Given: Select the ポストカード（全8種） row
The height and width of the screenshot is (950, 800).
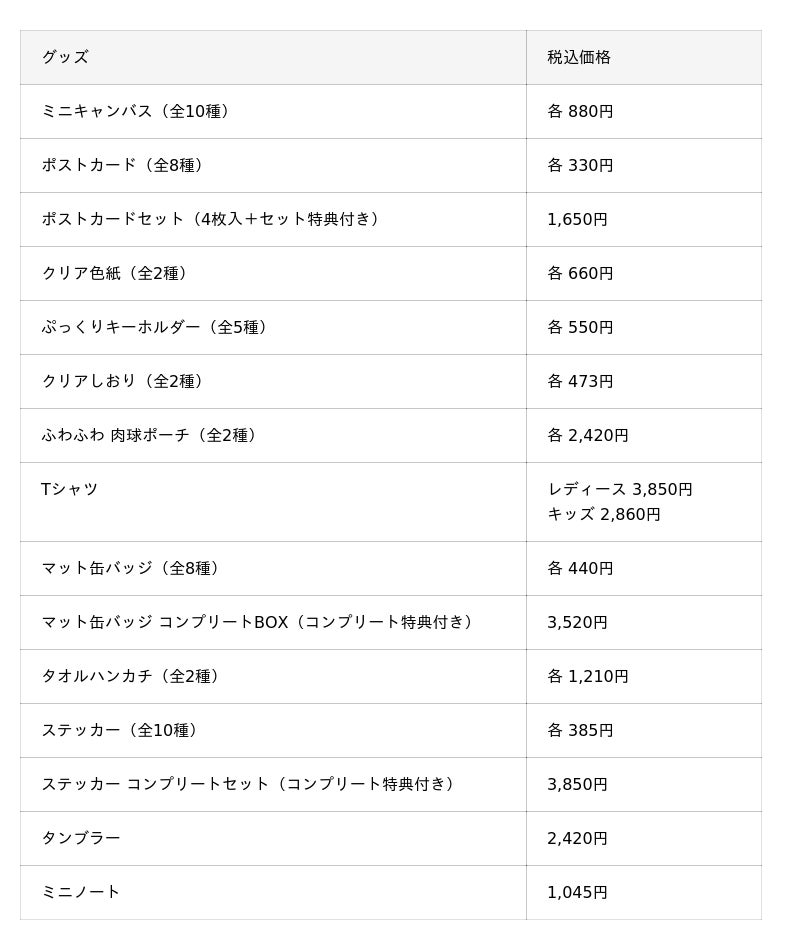Looking at the screenshot, I should [391, 165].
